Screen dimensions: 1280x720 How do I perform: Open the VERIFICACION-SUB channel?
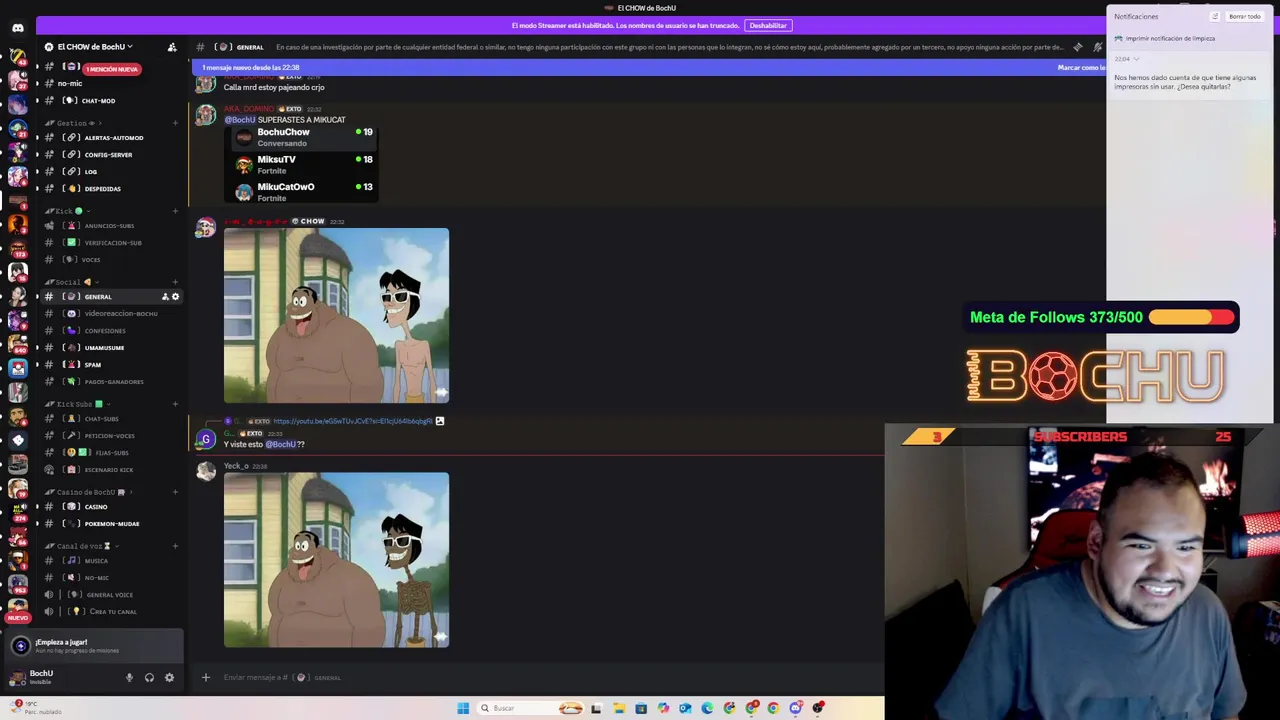tap(111, 243)
